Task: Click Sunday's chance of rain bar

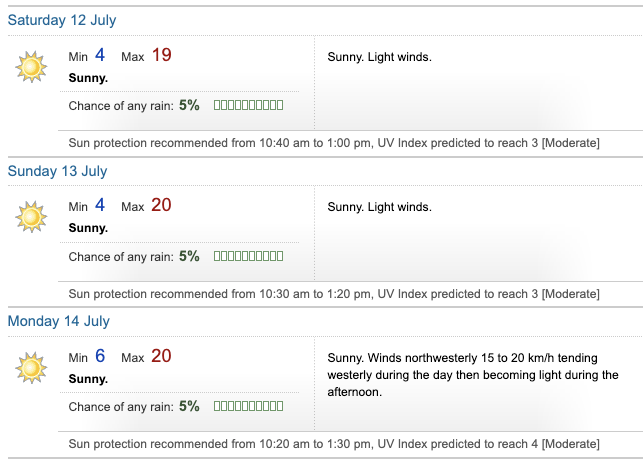Action: point(249,256)
